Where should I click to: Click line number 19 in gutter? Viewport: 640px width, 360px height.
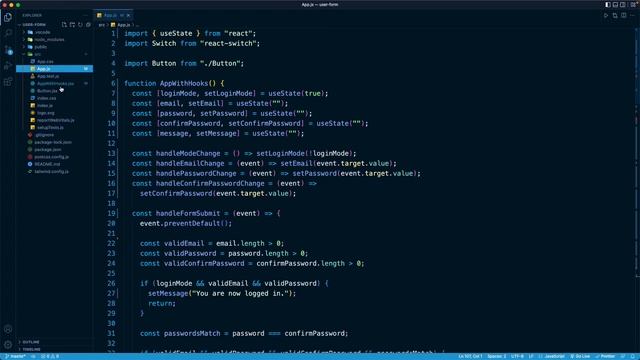point(111,213)
